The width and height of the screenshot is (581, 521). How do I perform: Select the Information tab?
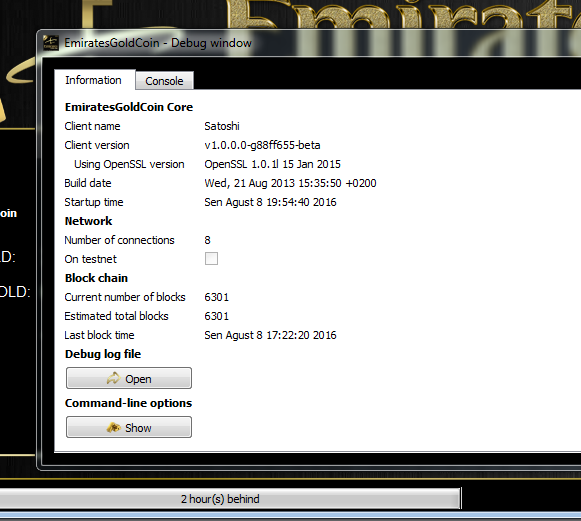point(94,80)
